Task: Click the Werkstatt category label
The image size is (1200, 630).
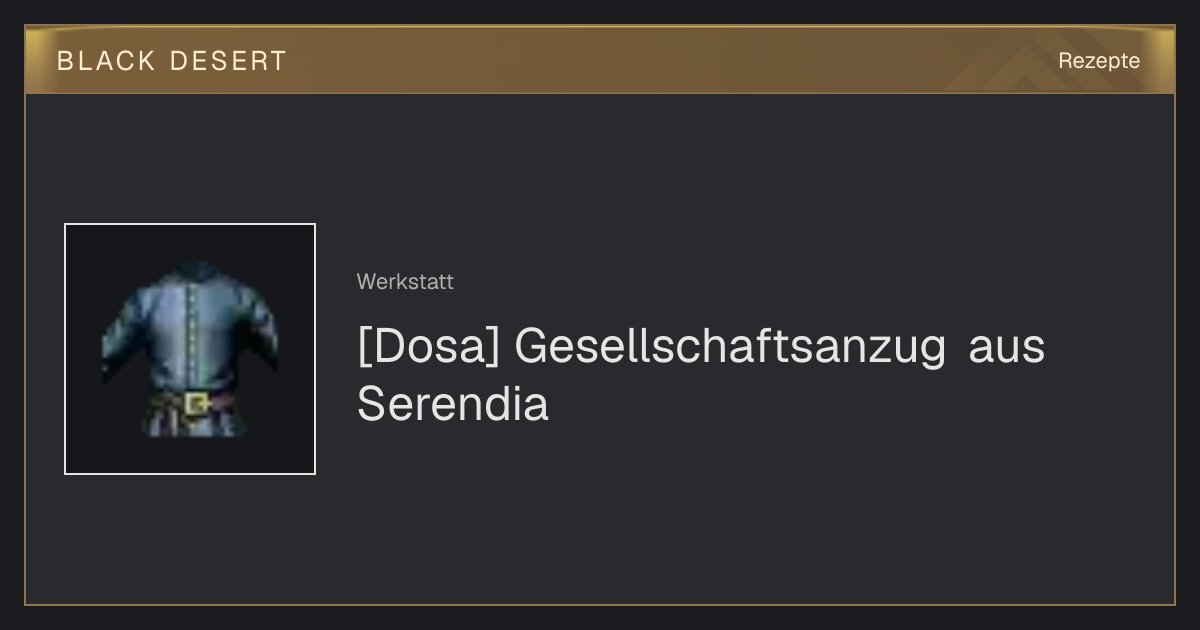Action: point(405,282)
